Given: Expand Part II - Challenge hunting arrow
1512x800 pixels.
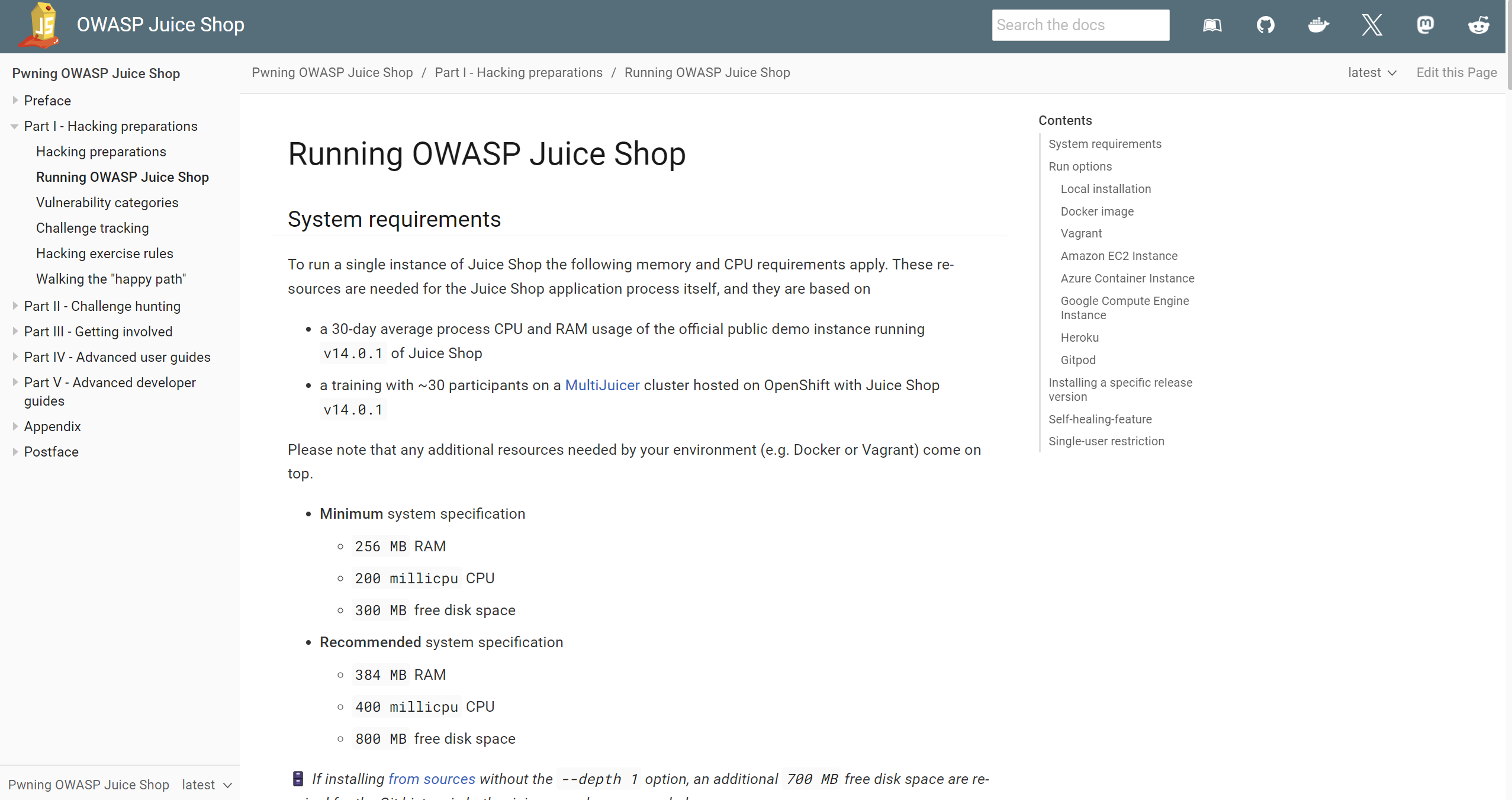Looking at the screenshot, I should click(x=15, y=306).
